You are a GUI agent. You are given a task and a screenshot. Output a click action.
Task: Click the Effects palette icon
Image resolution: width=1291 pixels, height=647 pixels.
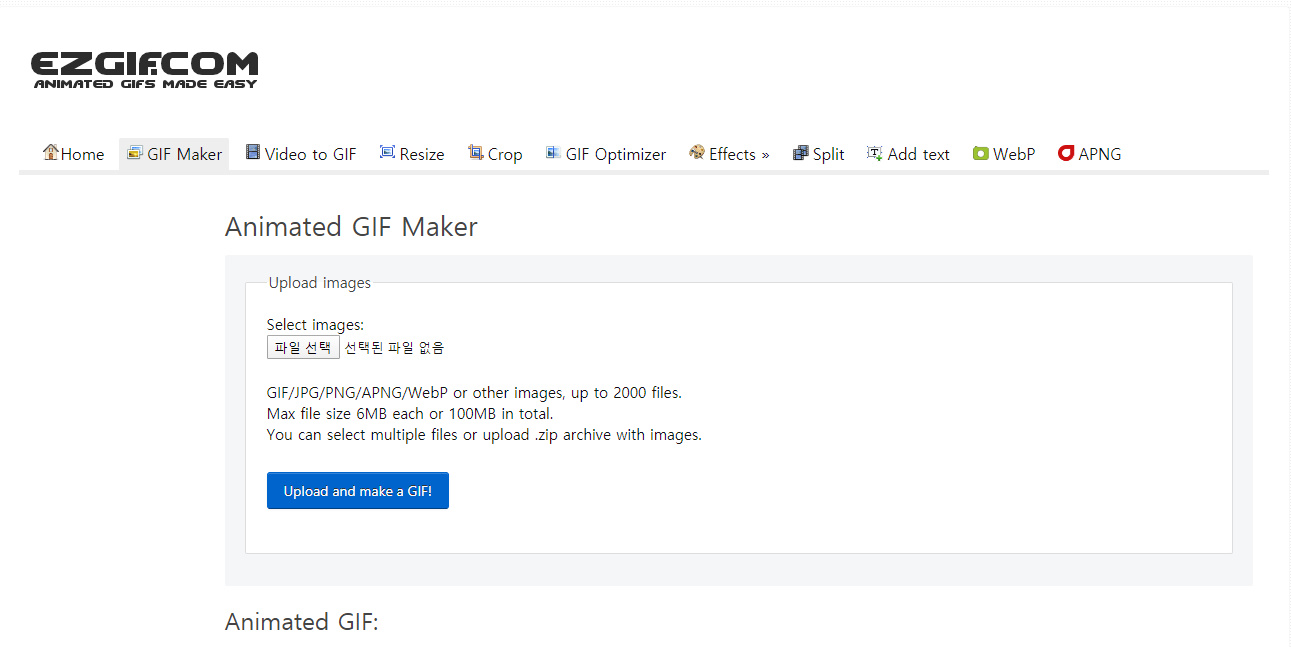[695, 153]
